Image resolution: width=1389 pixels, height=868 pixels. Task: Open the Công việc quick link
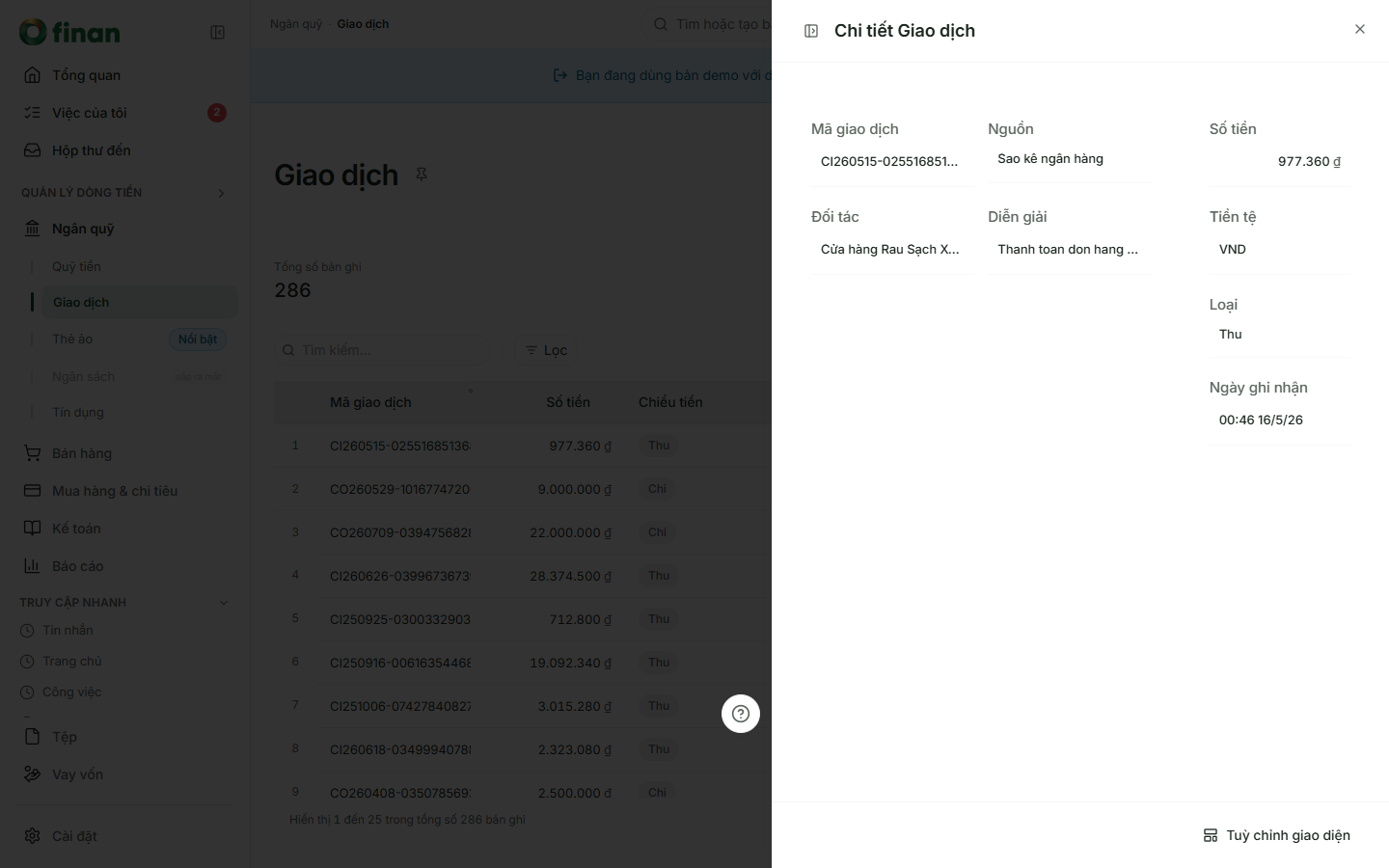(x=72, y=692)
